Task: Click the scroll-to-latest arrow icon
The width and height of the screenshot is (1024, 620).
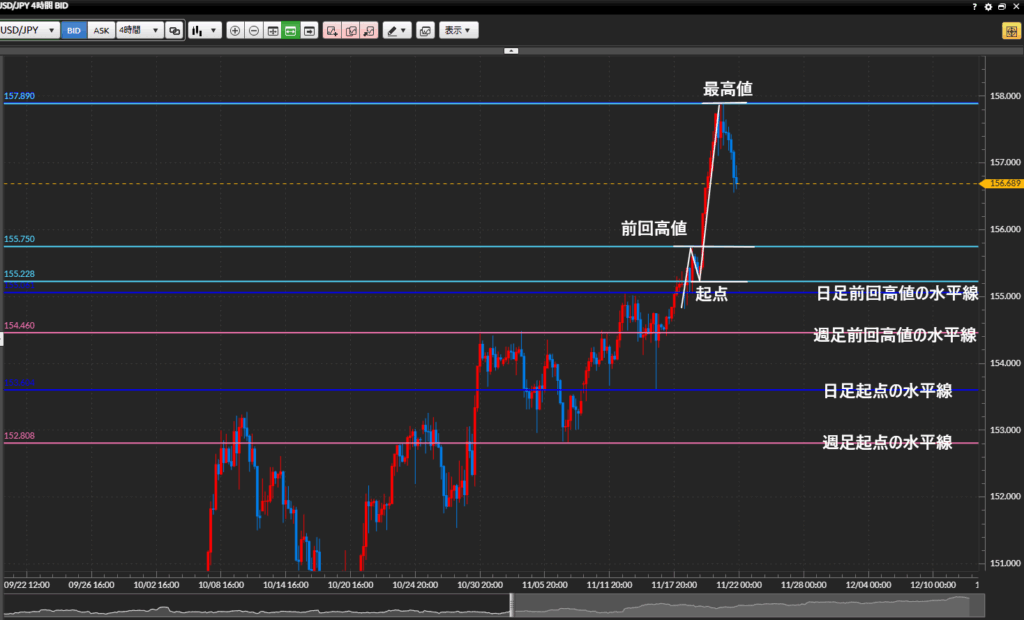Action: [310, 31]
